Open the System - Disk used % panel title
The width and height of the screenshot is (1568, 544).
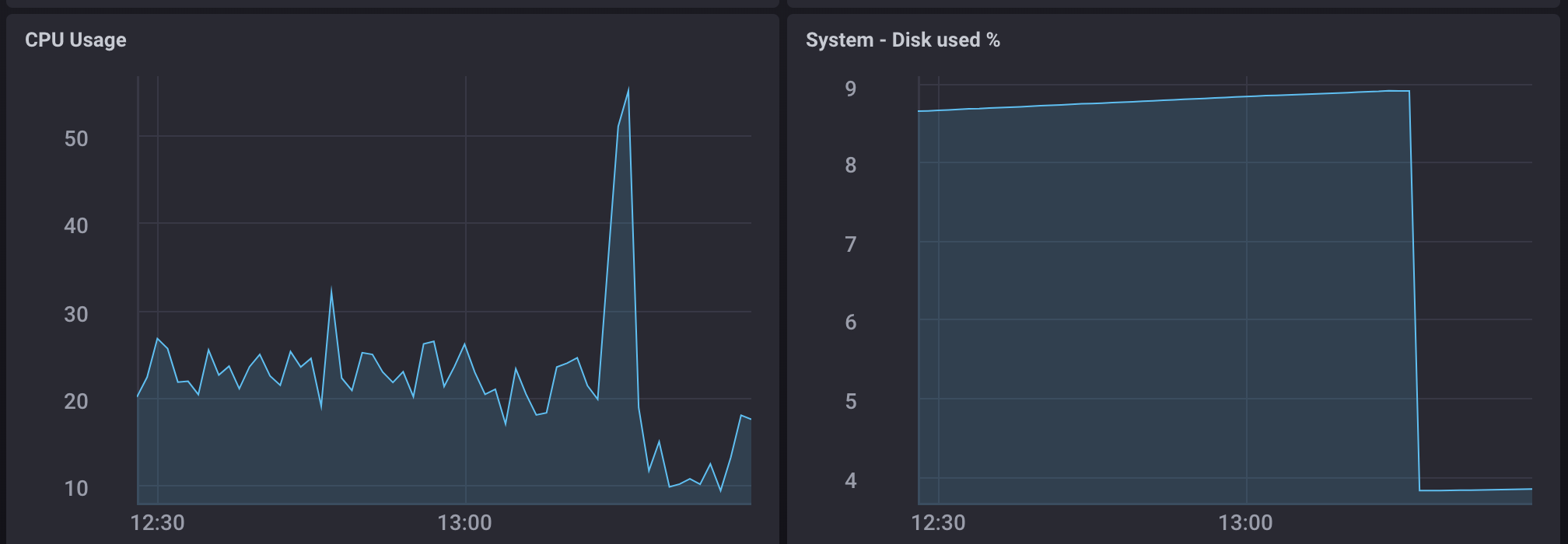click(903, 40)
